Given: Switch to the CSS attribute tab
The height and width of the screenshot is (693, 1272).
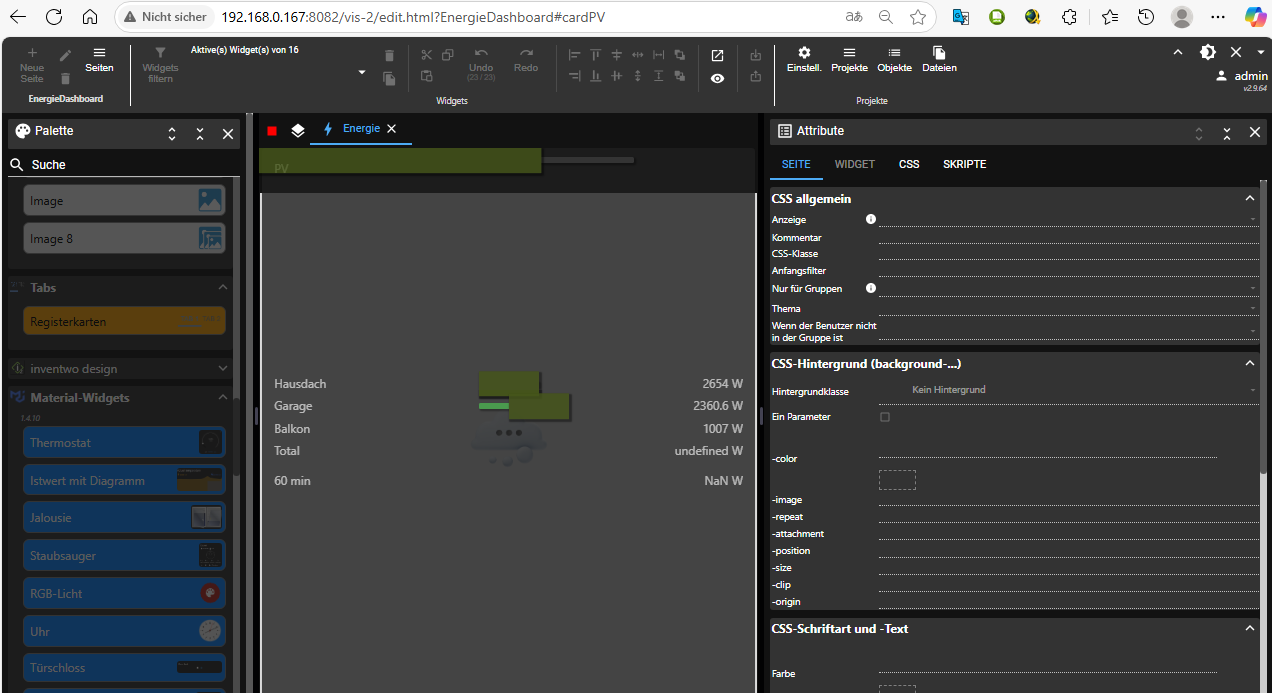Looking at the screenshot, I should [x=908, y=164].
